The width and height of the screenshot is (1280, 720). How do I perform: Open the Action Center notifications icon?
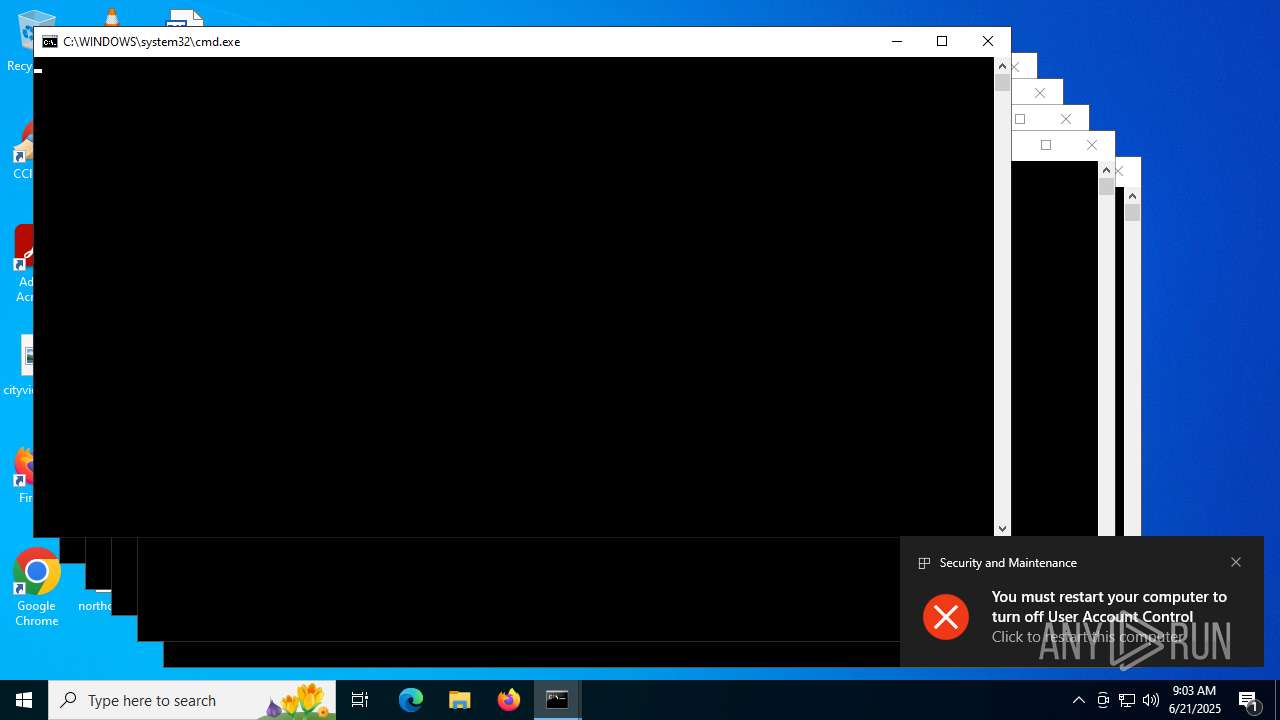point(1249,700)
